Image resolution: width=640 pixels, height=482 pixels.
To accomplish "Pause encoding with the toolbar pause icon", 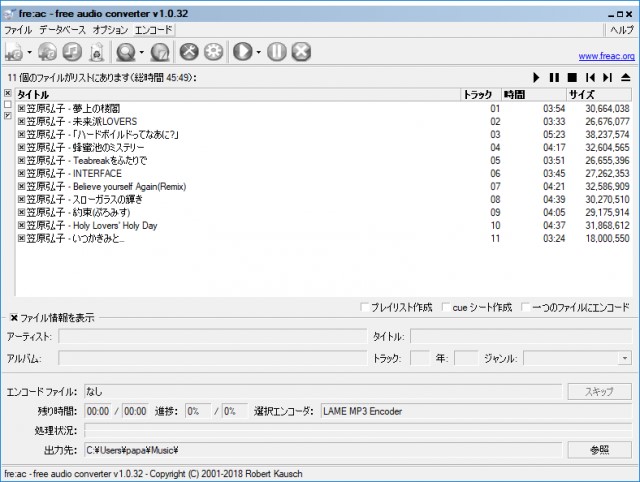I will tap(277, 52).
